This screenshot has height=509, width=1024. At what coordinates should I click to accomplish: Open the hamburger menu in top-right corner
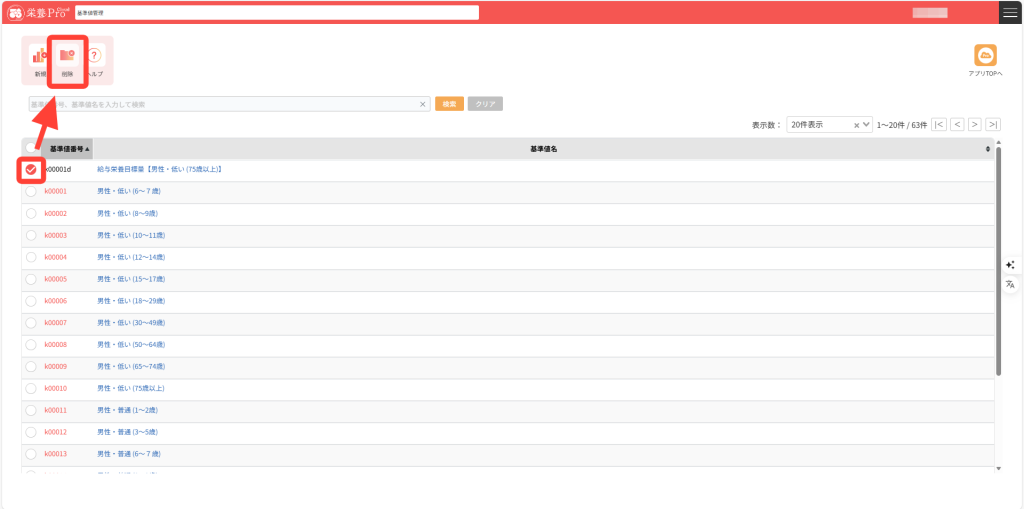pos(1010,12)
